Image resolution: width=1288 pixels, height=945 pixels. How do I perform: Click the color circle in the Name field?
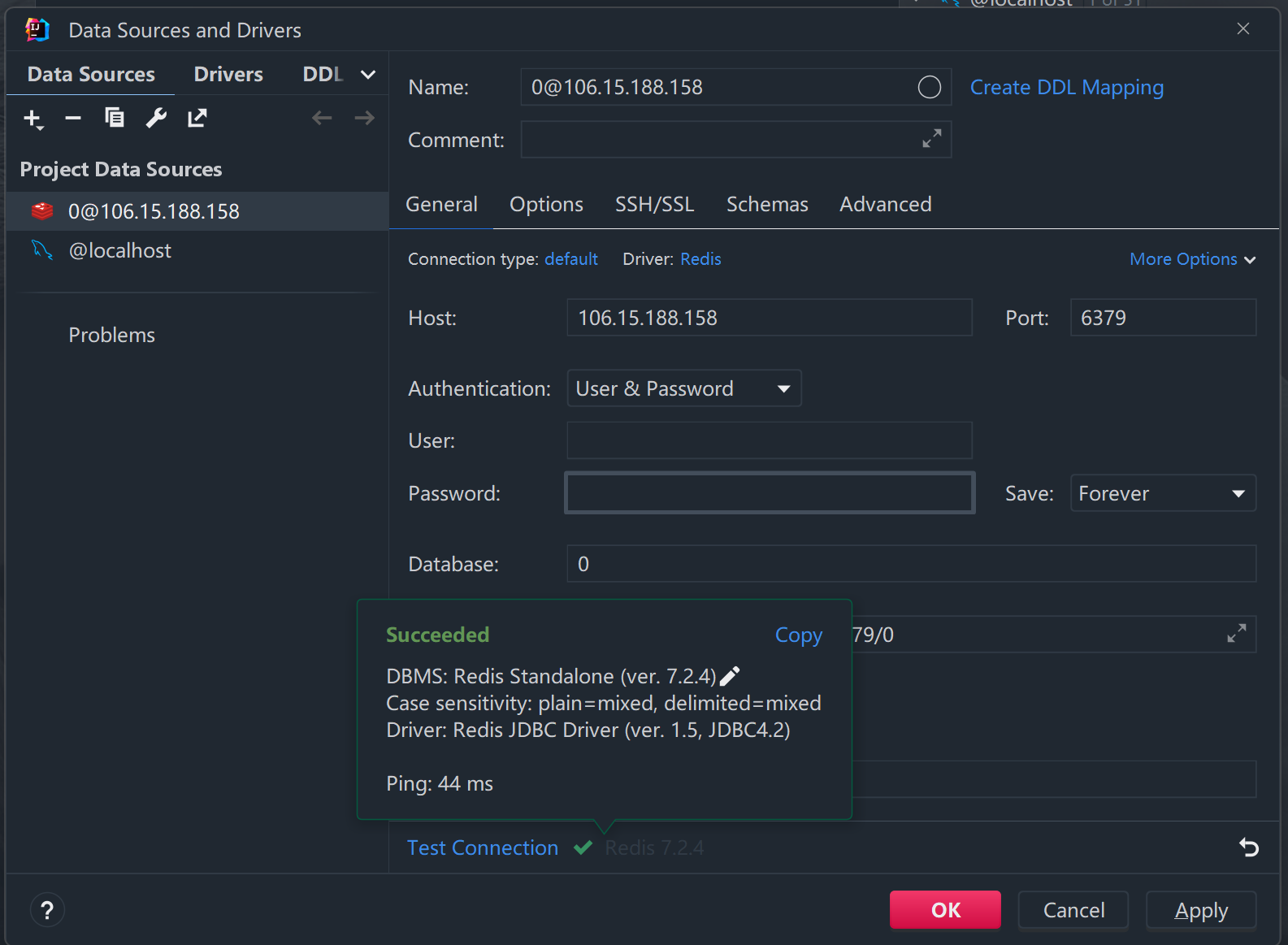929,87
